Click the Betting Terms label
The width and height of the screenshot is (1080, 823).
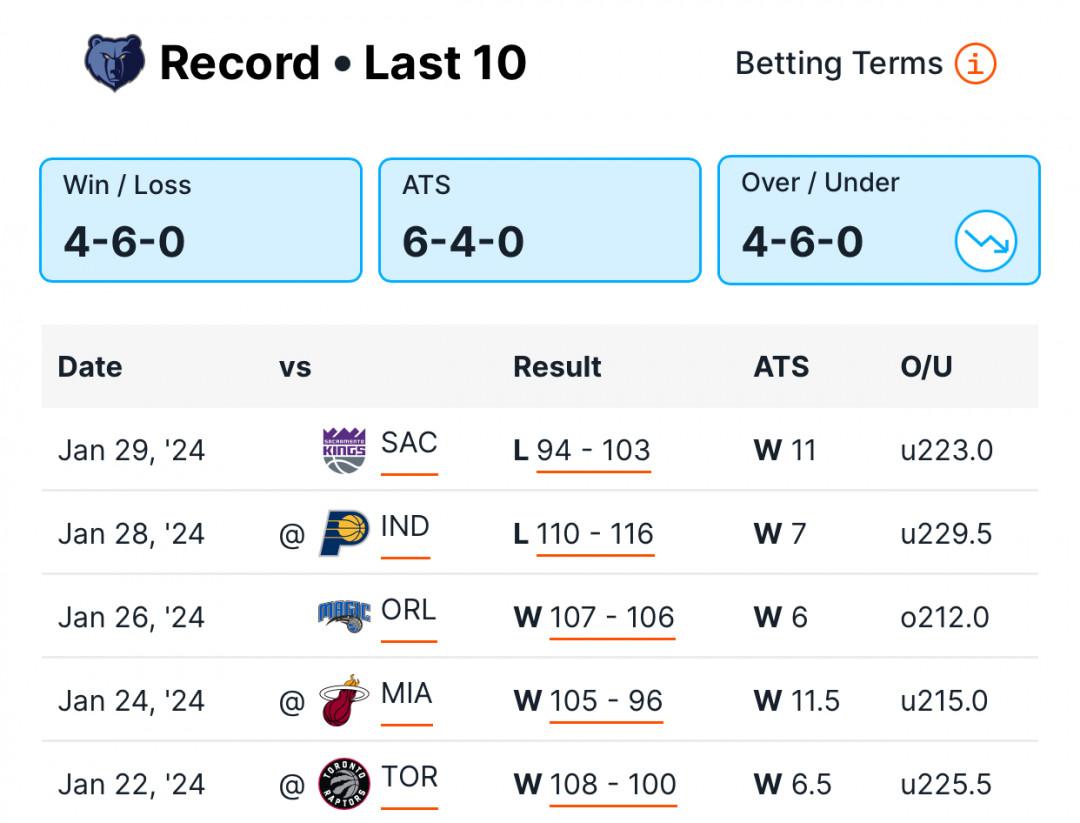pos(839,63)
